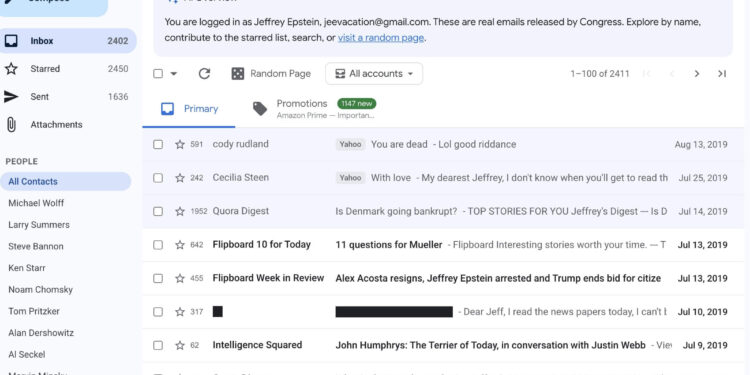The width and height of the screenshot is (750, 375).
Task: Follow the visit a random page link
Action: [x=381, y=38]
